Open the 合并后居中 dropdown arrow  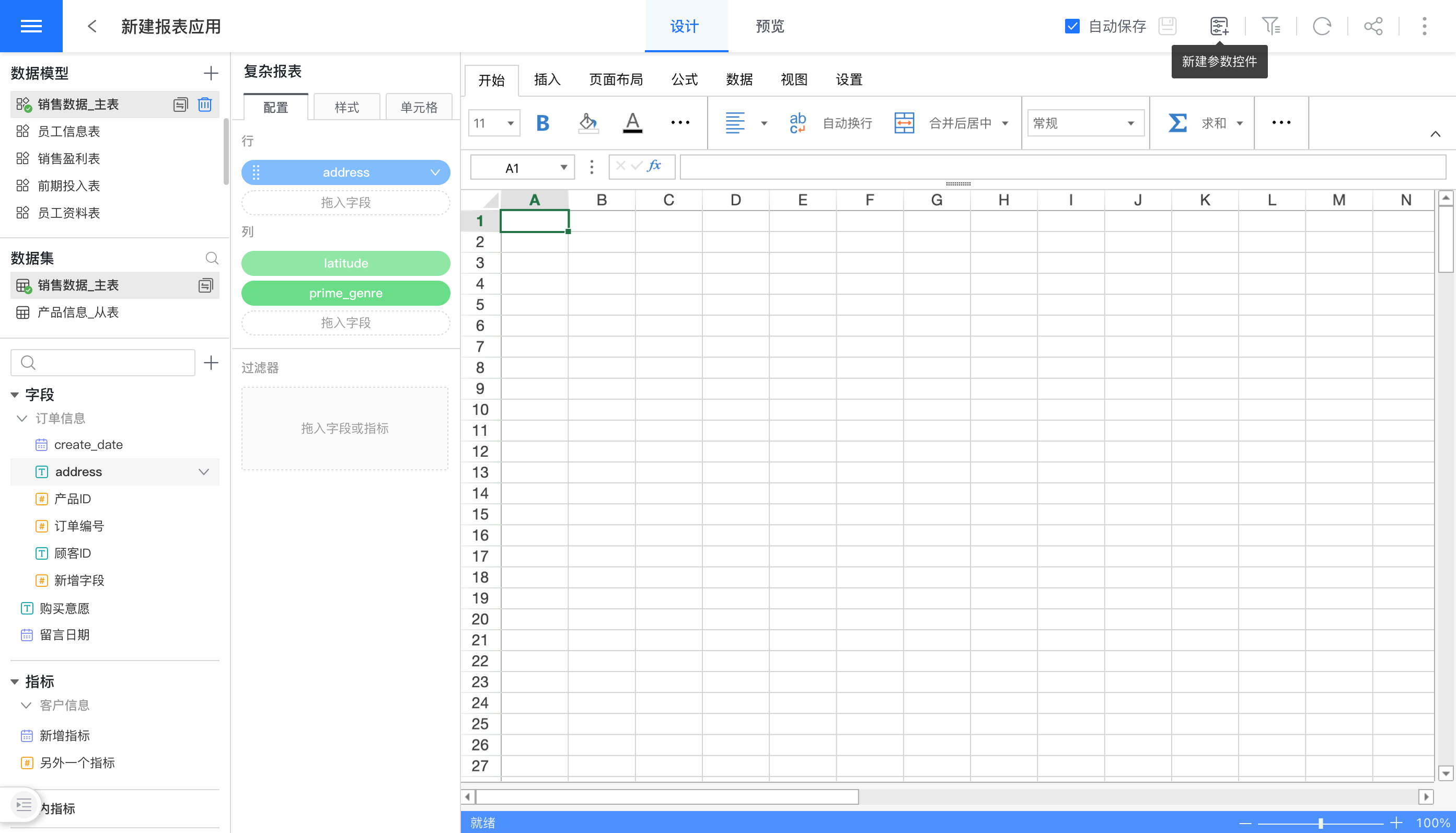(x=1005, y=123)
